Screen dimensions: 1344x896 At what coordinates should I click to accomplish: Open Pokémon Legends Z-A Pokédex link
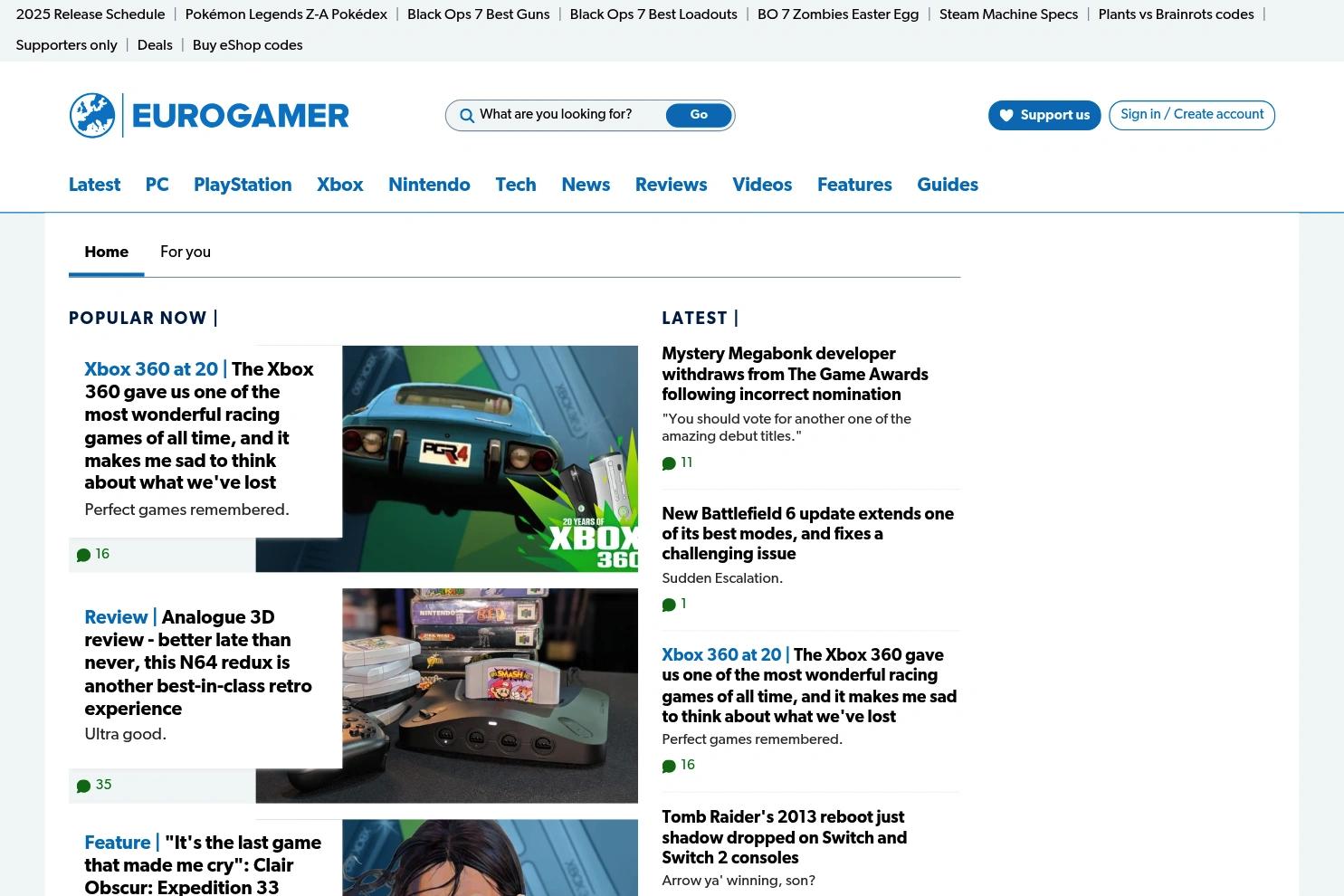[286, 14]
